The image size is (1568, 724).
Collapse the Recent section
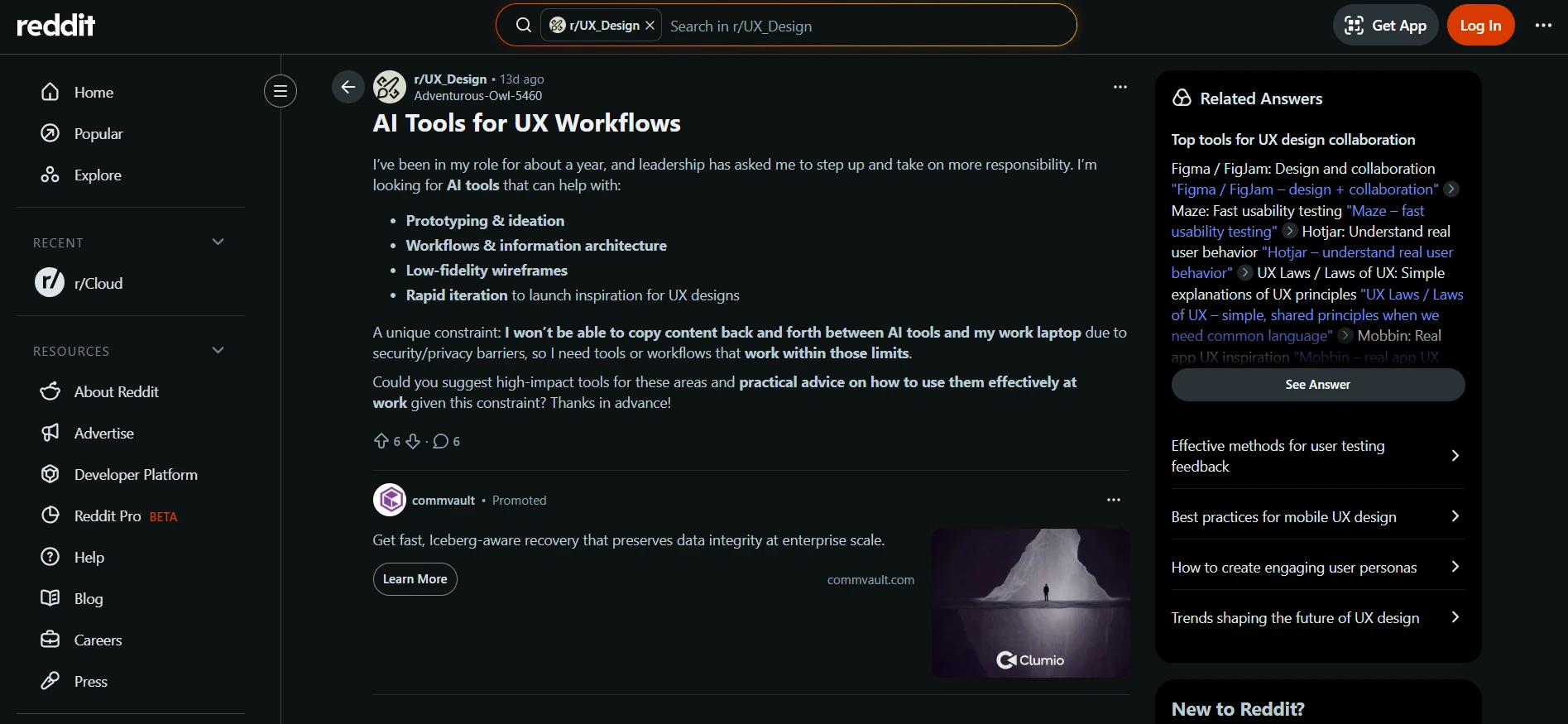[x=218, y=242]
